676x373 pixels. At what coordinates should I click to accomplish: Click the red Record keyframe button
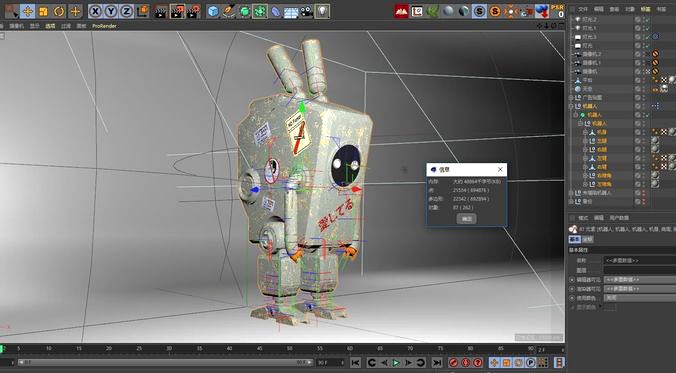[453, 363]
